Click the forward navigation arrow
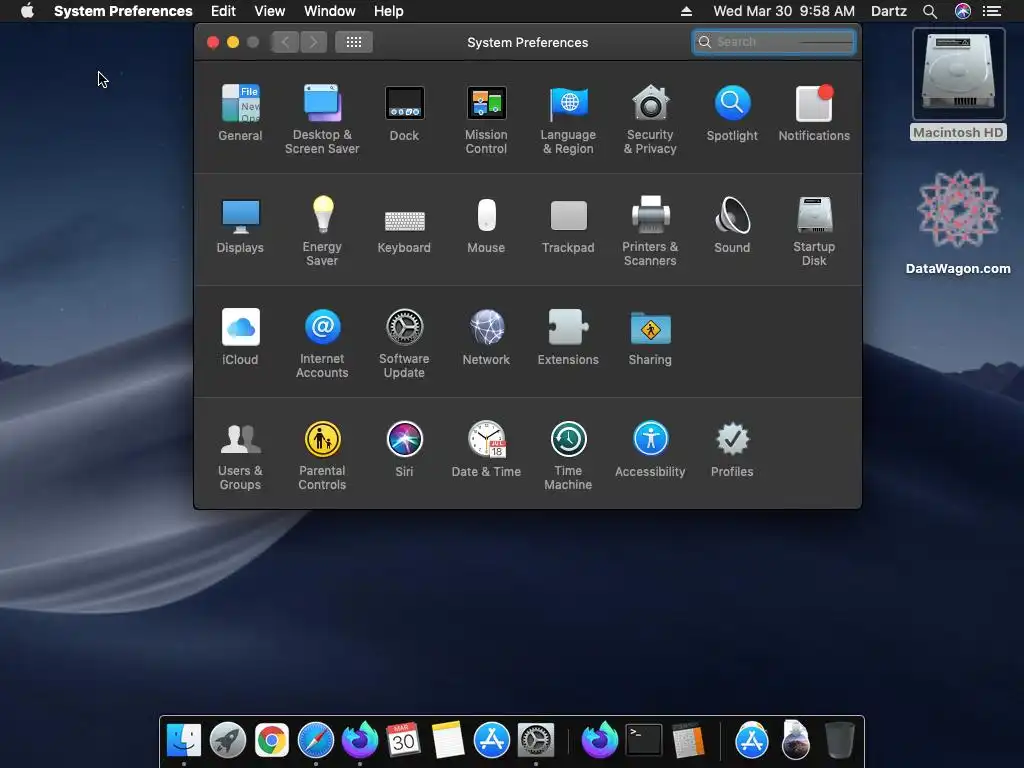 313,42
